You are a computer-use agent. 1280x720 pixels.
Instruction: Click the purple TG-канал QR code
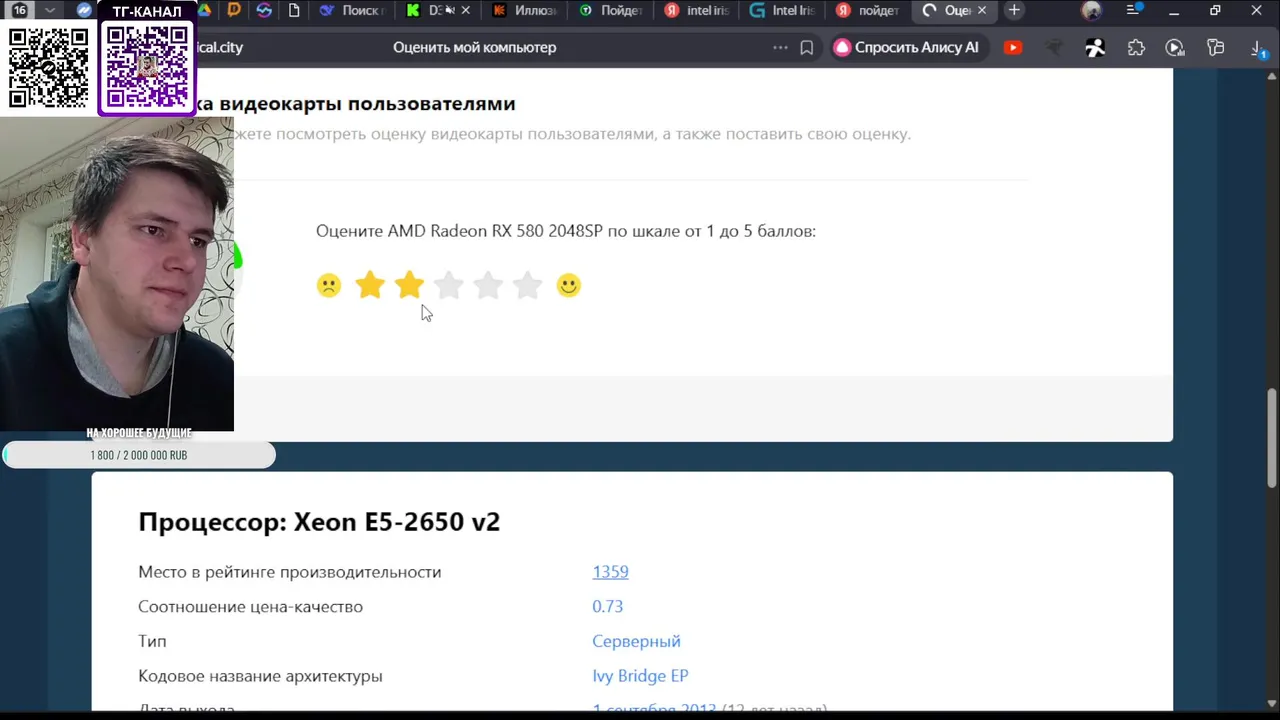pos(148,67)
